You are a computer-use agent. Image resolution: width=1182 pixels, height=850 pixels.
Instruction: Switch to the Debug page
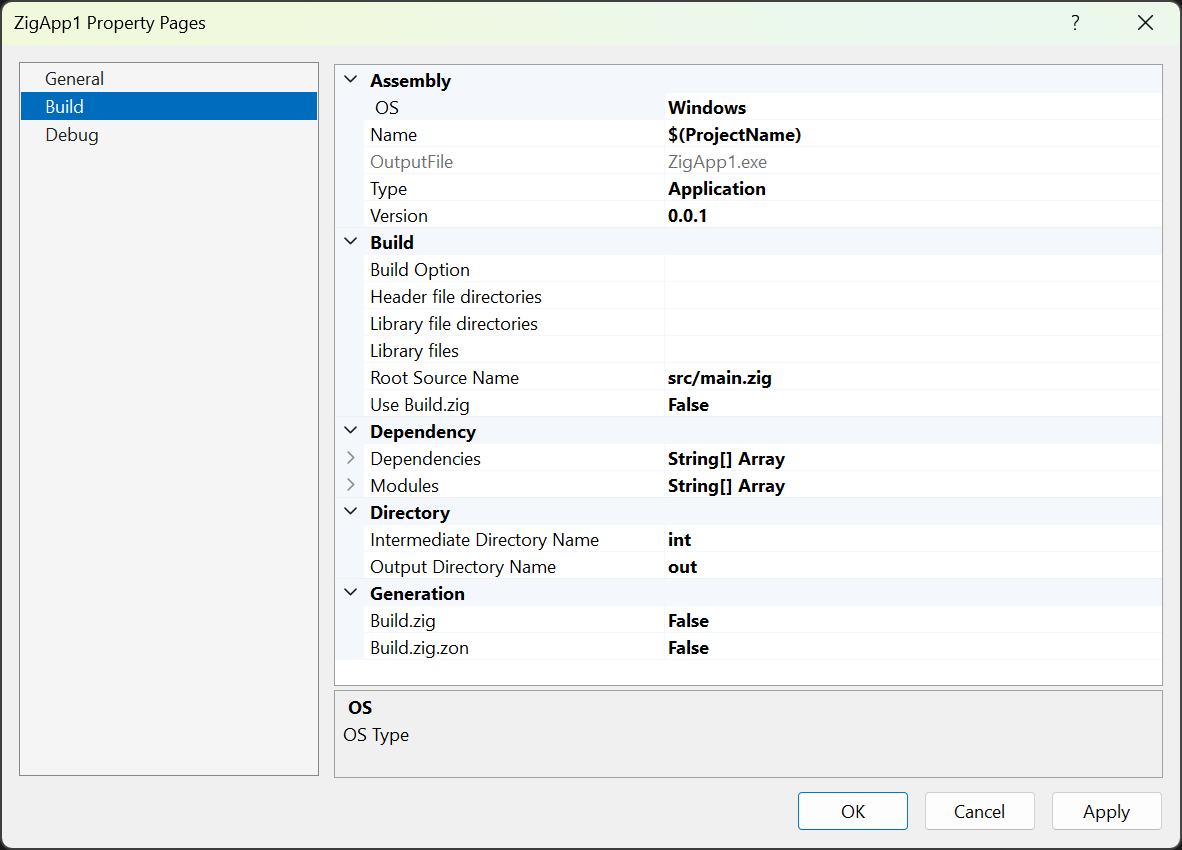pyautogui.click(x=72, y=134)
